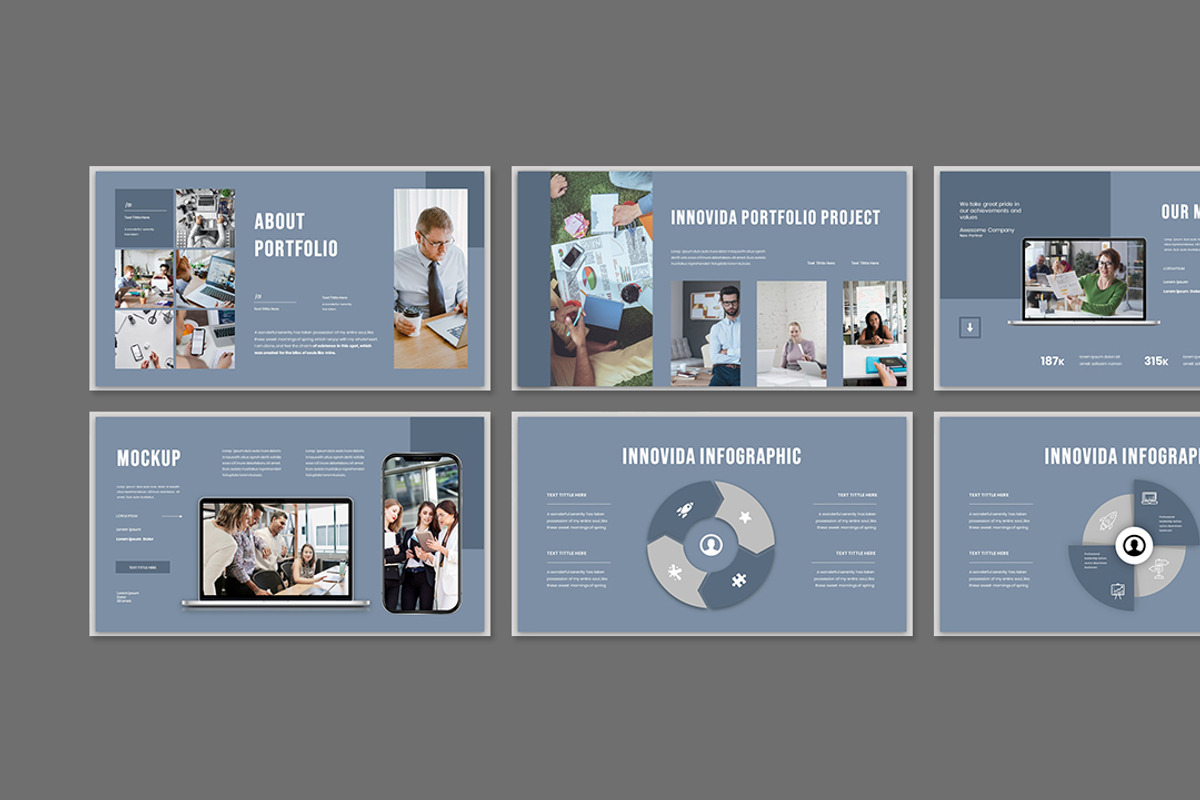The height and width of the screenshot is (800, 1200).
Task: Click the star icon in the circular infographic
Action: click(745, 517)
